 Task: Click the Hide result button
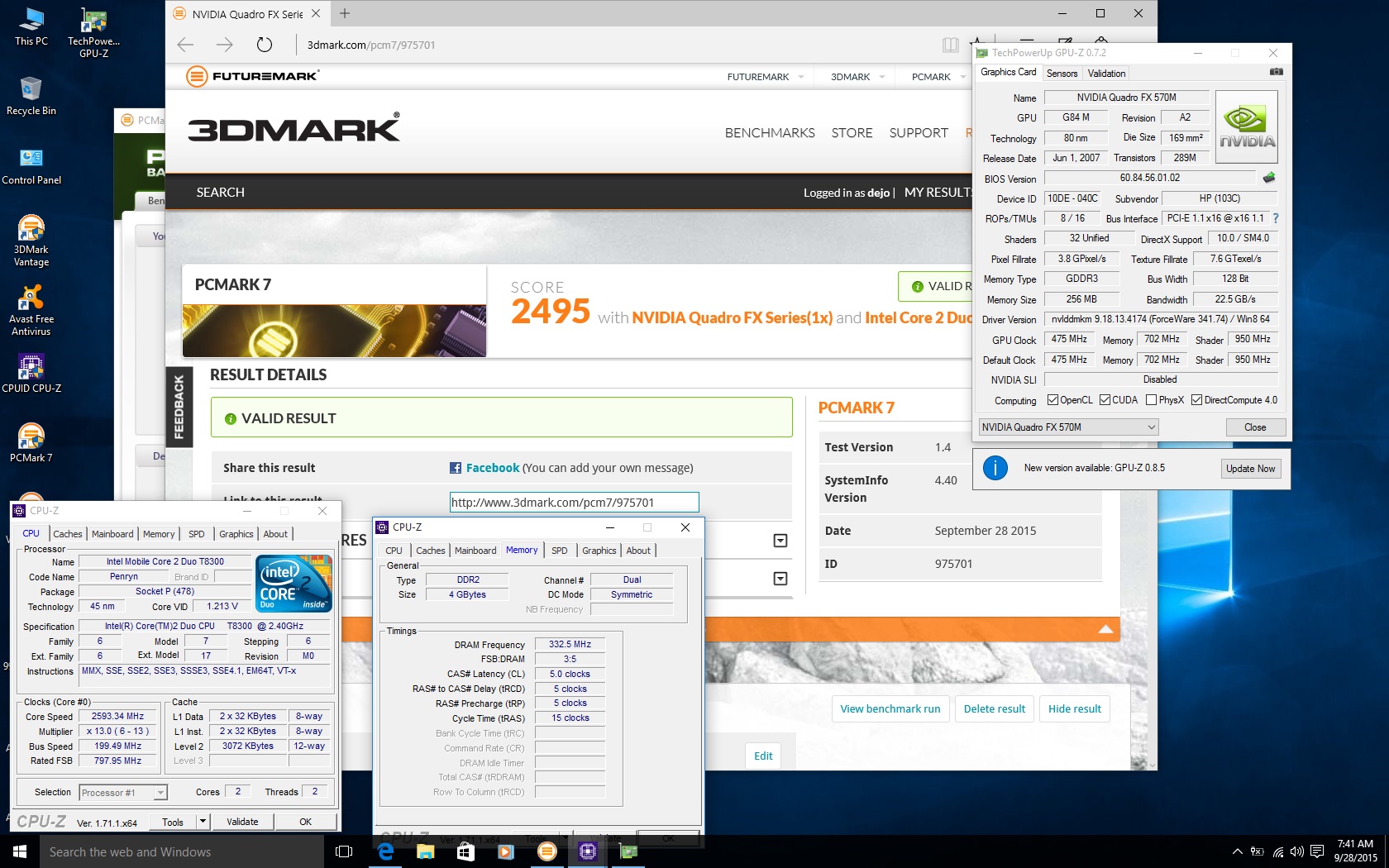pyautogui.click(x=1075, y=708)
